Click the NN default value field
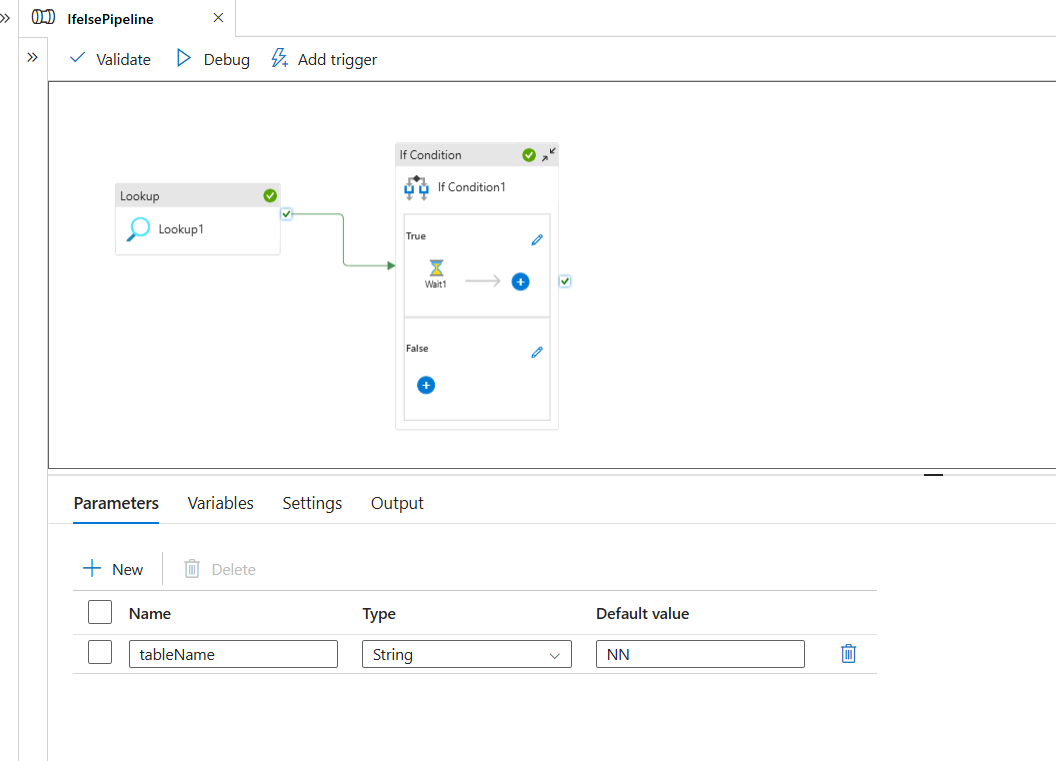1056x761 pixels. click(700, 654)
